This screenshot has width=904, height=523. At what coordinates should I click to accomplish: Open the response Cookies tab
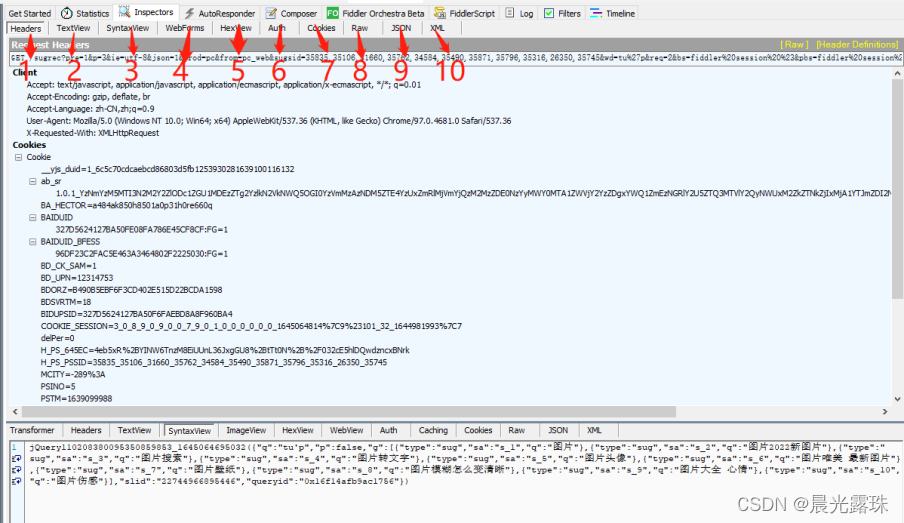479,430
